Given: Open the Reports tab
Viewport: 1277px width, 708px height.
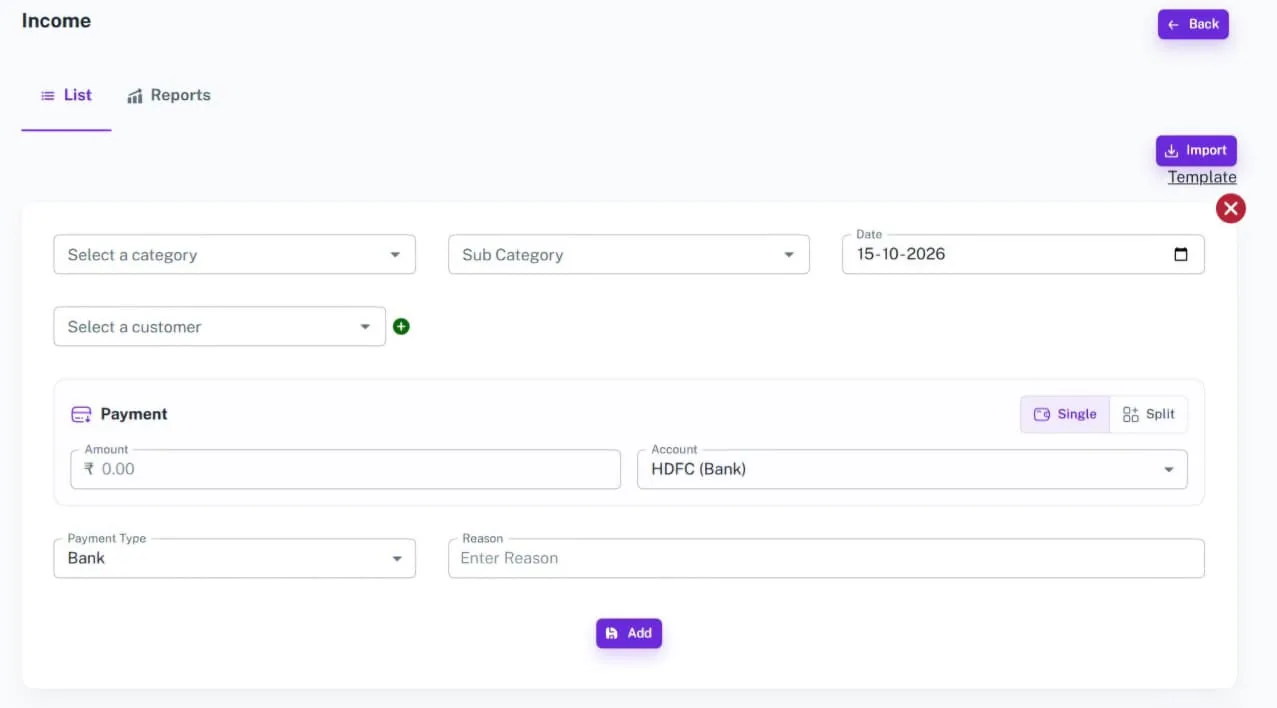Looking at the screenshot, I should (x=169, y=95).
